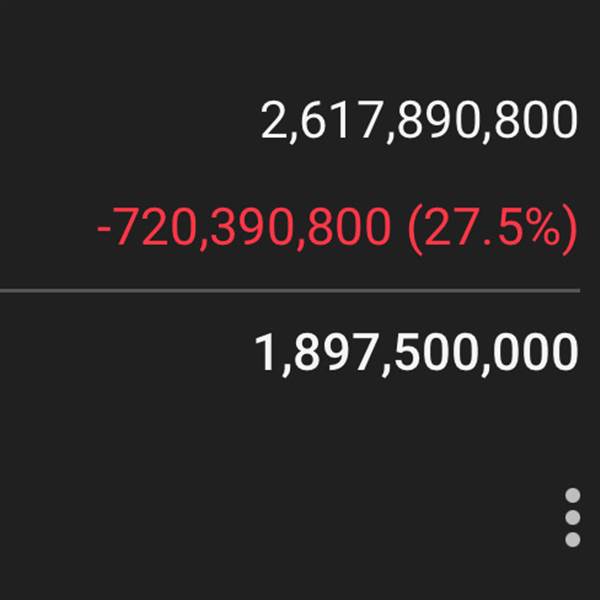Click the leading 1 in 1,897,500,000
This screenshot has width=600, height=600.
(x=268, y=352)
